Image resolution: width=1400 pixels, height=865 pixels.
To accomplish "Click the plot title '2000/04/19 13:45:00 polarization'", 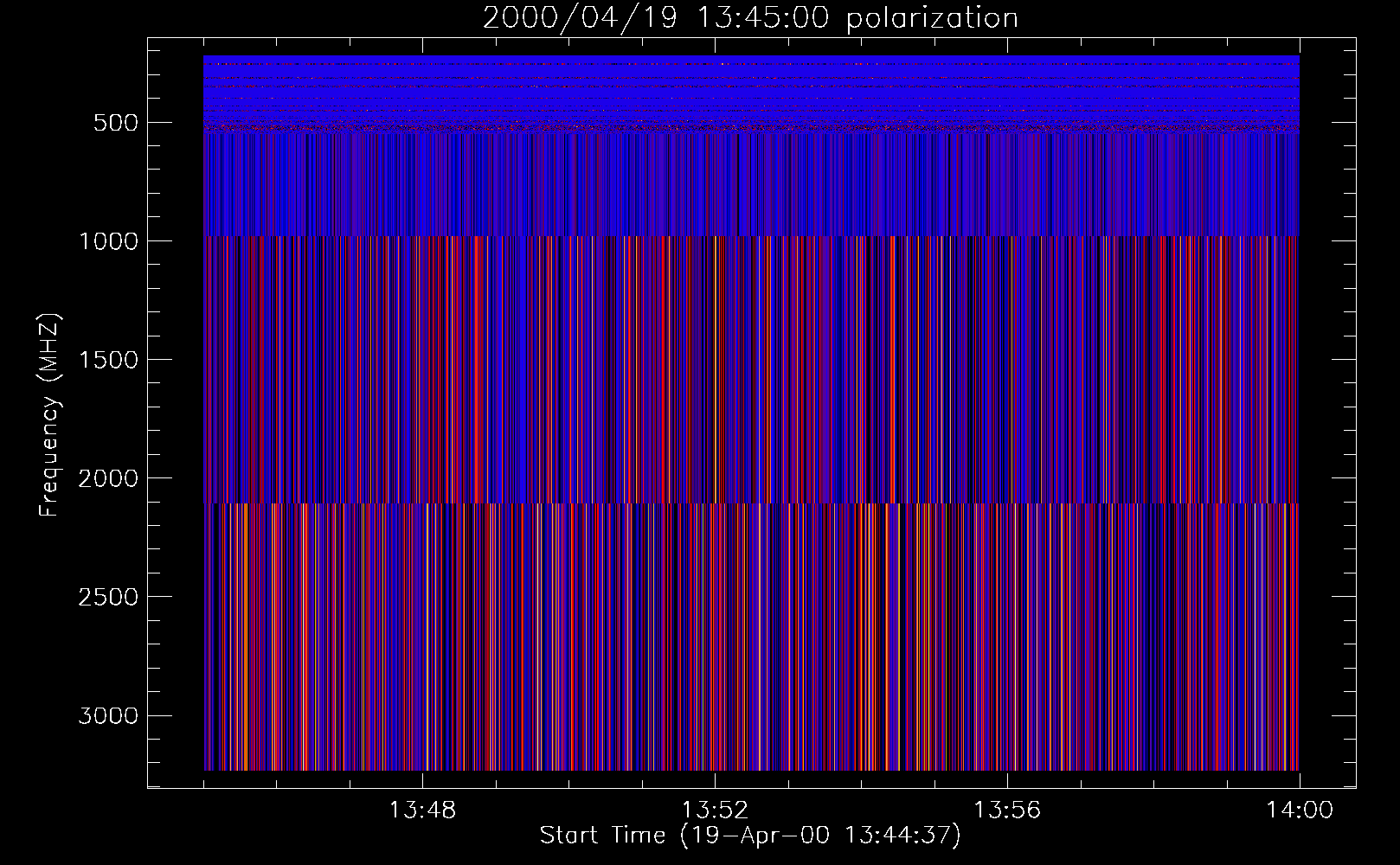I will (750, 18).
